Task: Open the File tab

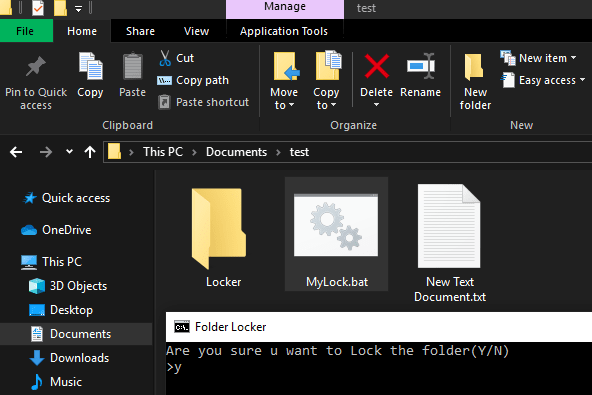Action: (25, 31)
